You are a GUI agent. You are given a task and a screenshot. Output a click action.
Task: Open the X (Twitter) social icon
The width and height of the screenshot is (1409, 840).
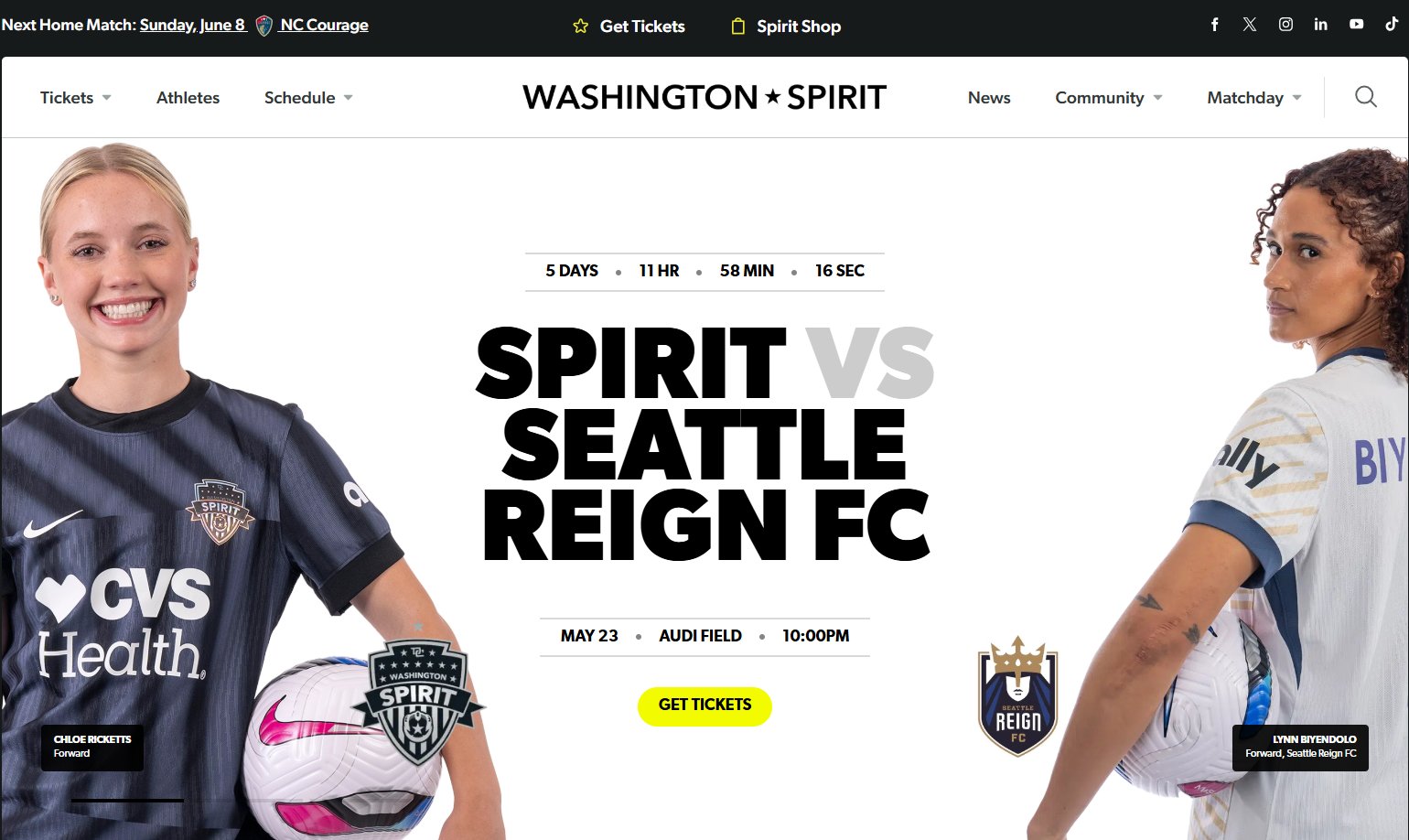coord(1250,25)
